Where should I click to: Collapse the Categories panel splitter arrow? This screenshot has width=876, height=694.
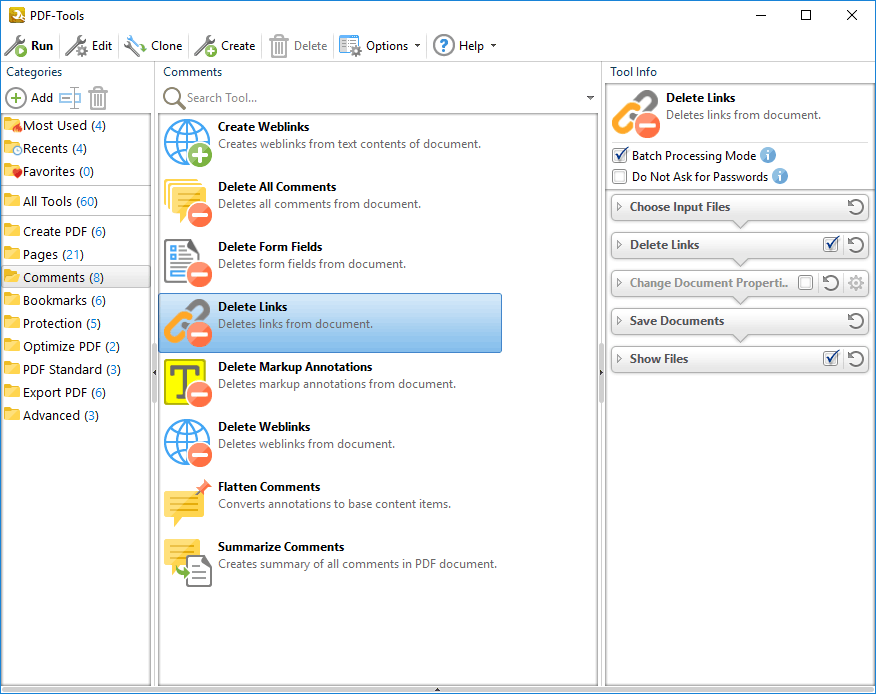point(154,372)
